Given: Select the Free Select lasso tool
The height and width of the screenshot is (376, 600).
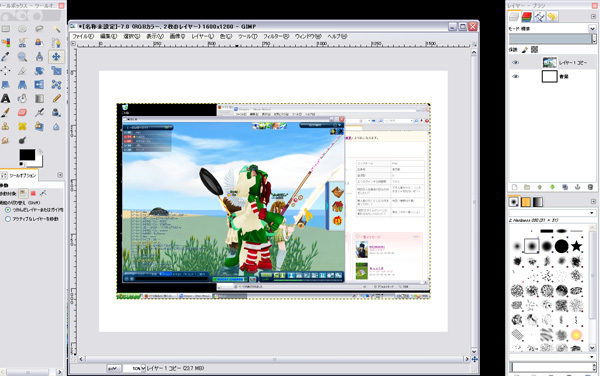Looking at the screenshot, I should click(x=39, y=29).
